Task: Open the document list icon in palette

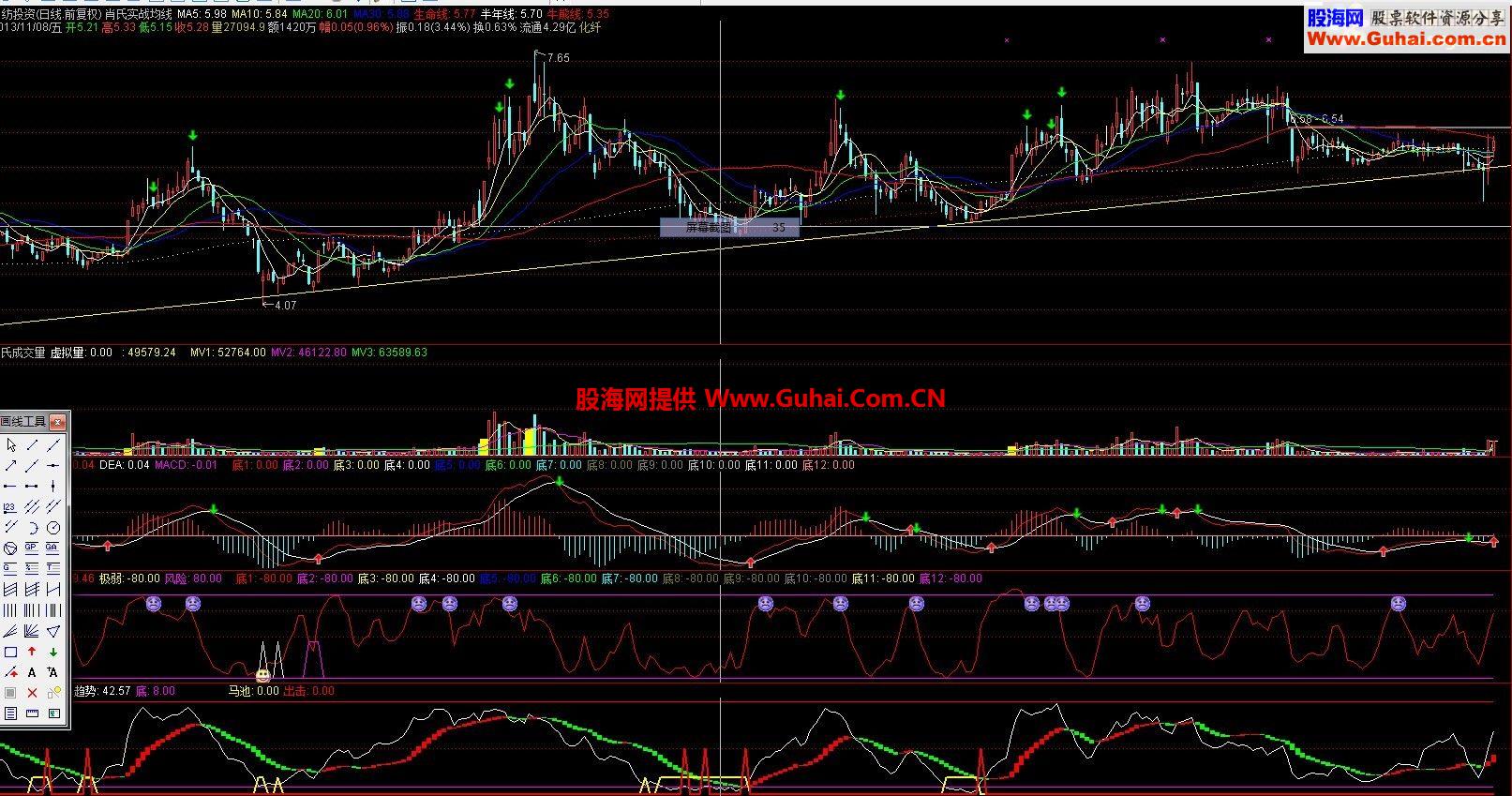Action: pyautogui.click(x=10, y=713)
